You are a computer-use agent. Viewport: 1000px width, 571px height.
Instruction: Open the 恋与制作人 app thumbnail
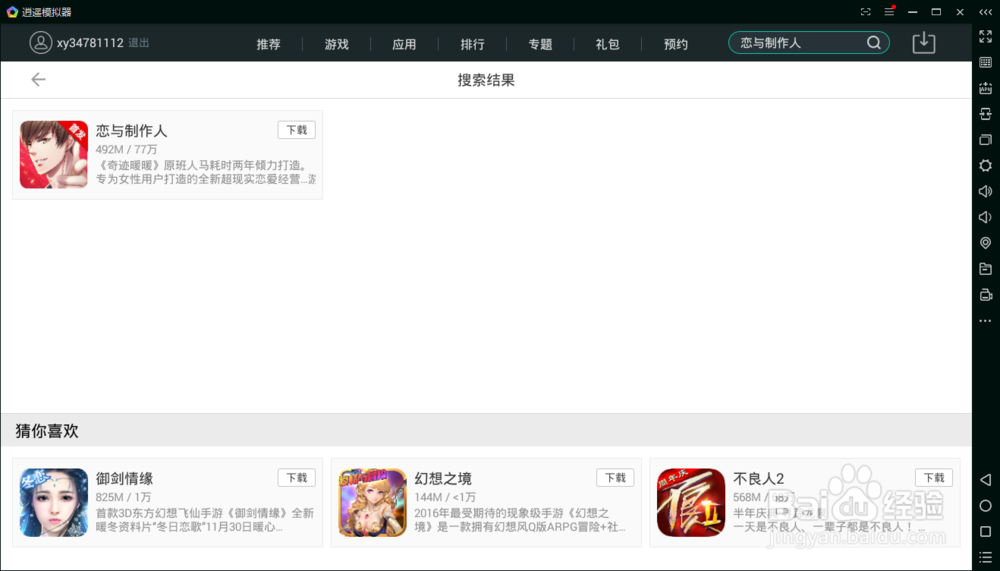click(54, 154)
